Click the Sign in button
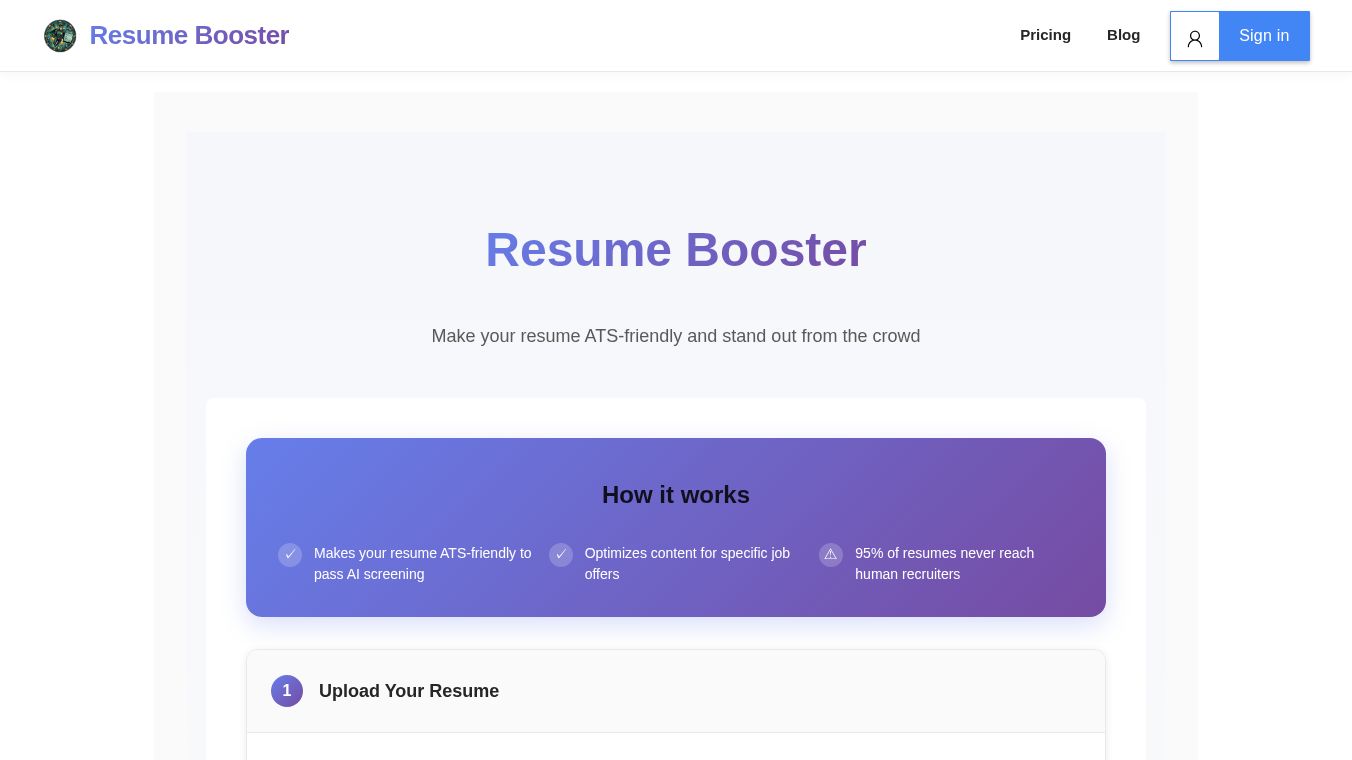1352x760 pixels. point(1264,36)
